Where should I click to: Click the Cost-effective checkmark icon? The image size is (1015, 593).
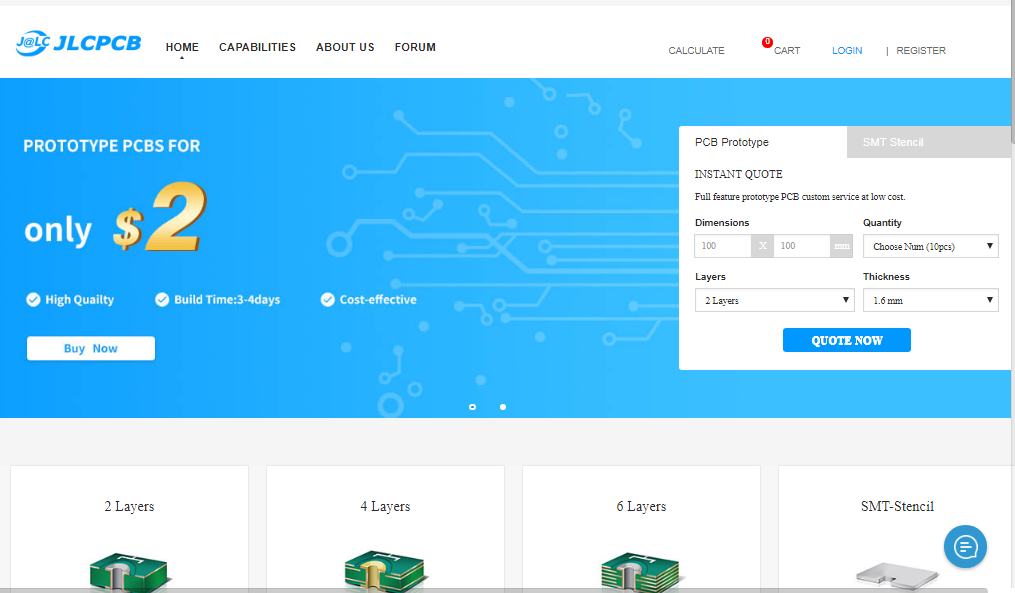328,299
